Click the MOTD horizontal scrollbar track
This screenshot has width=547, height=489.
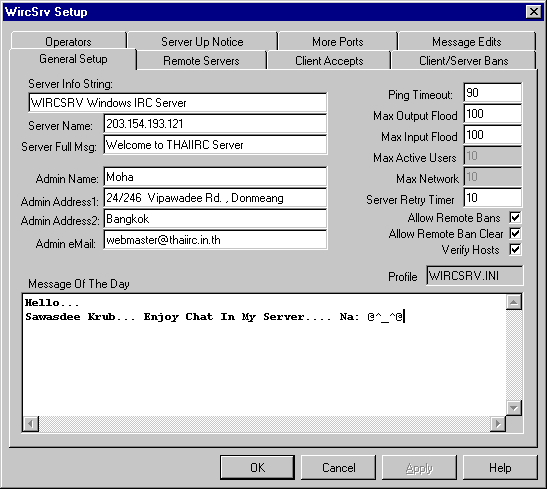click(264, 423)
